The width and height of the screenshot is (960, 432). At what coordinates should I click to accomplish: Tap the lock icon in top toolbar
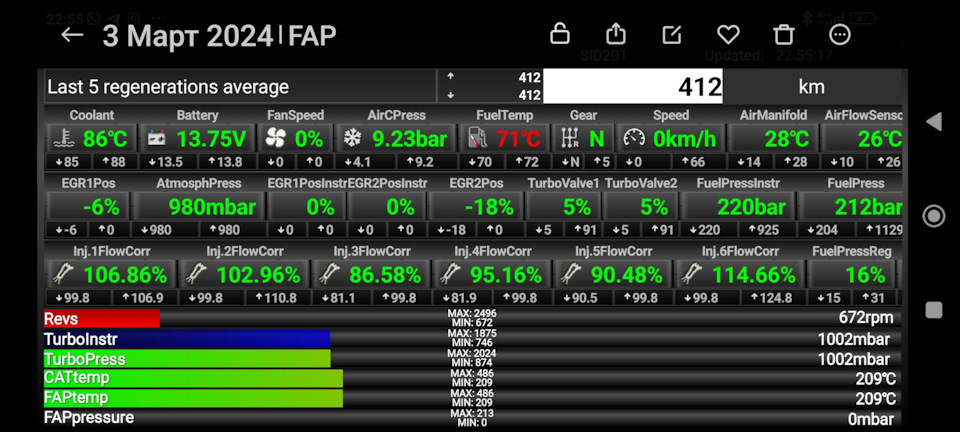coord(560,34)
